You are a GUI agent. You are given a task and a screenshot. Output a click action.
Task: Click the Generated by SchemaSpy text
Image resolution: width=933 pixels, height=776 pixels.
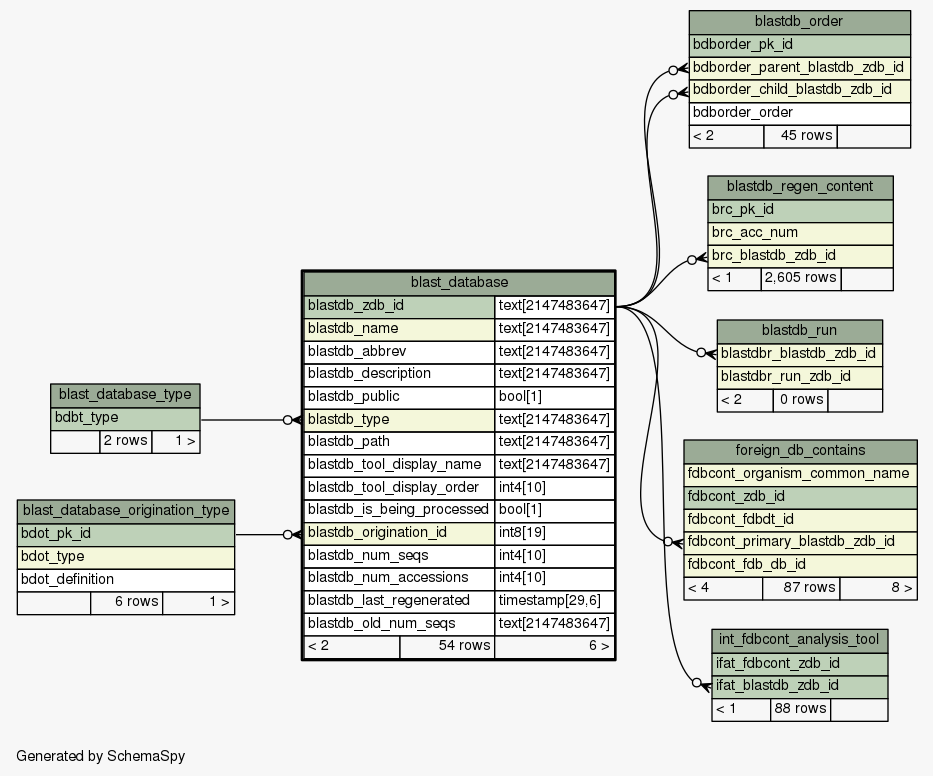click(x=101, y=756)
